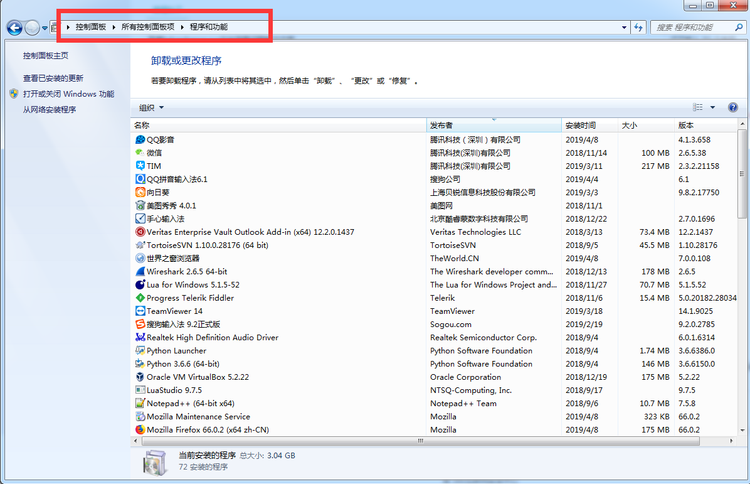Open 从网络安装程序 link
This screenshot has height=484, width=750.
(49, 110)
